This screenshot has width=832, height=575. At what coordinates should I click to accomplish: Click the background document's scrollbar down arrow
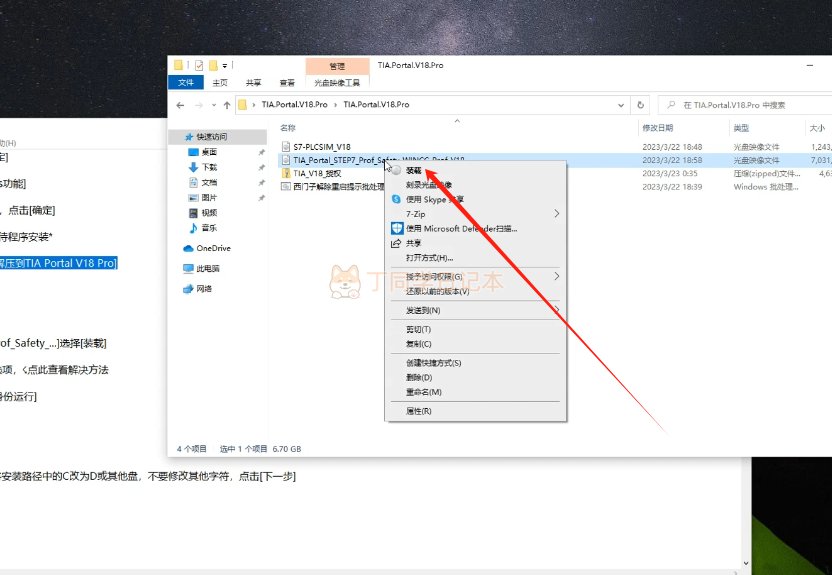coord(746,563)
